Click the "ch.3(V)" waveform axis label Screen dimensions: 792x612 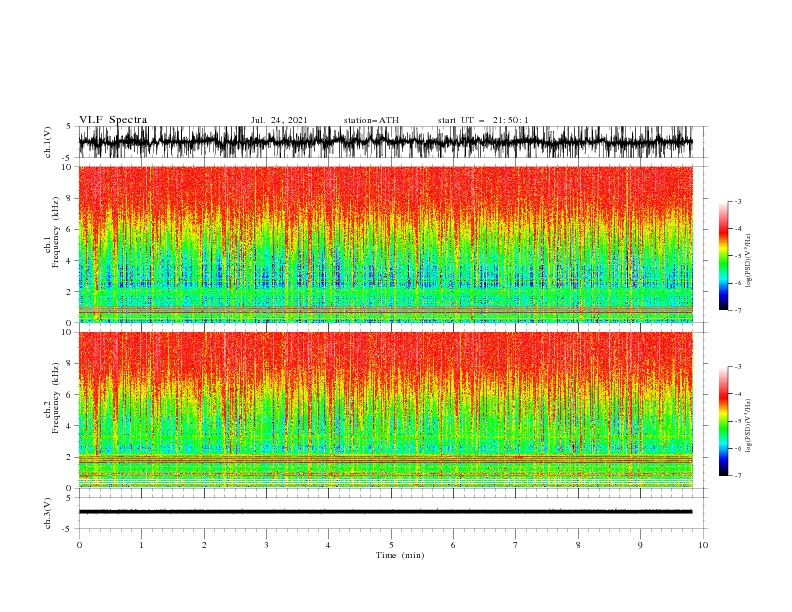[48, 513]
